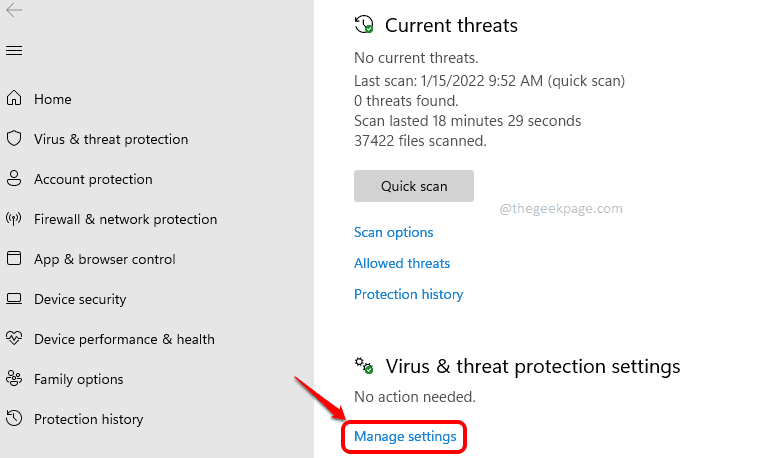The height and width of the screenshot is (458, 767).
Task: Click the Account protection person icon
Action: click(x=14, y=179)
